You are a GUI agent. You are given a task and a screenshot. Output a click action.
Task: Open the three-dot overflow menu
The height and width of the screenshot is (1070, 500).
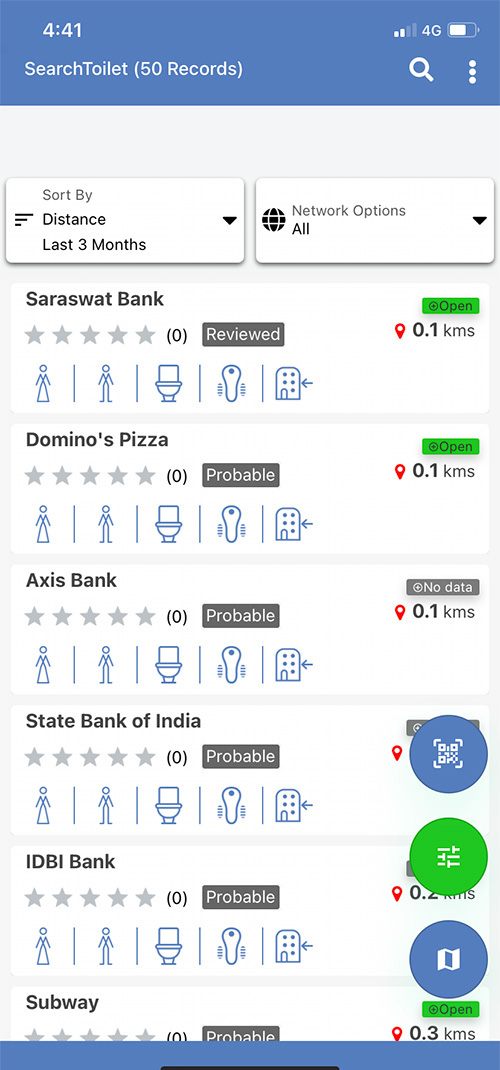click(472, 72)
